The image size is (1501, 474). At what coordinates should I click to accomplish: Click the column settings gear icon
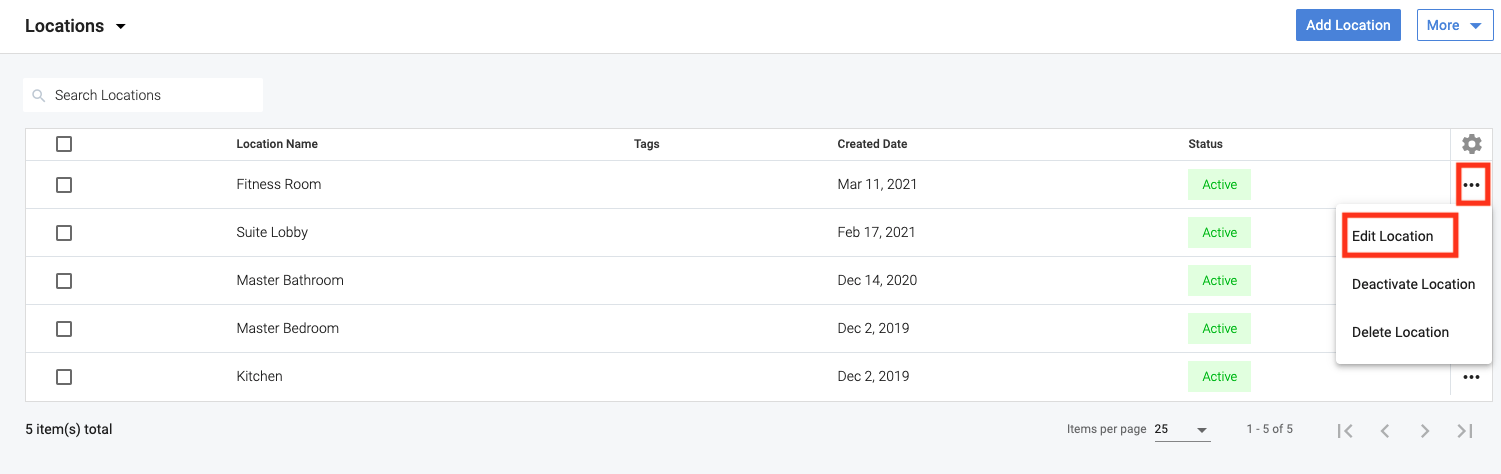[1471, 144]
